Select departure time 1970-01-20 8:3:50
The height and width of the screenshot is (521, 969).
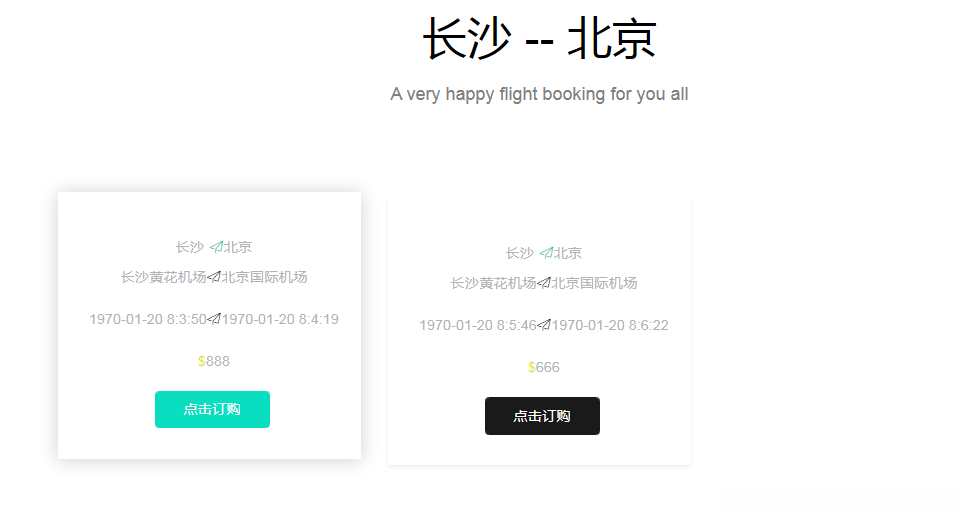pos(148,320)
